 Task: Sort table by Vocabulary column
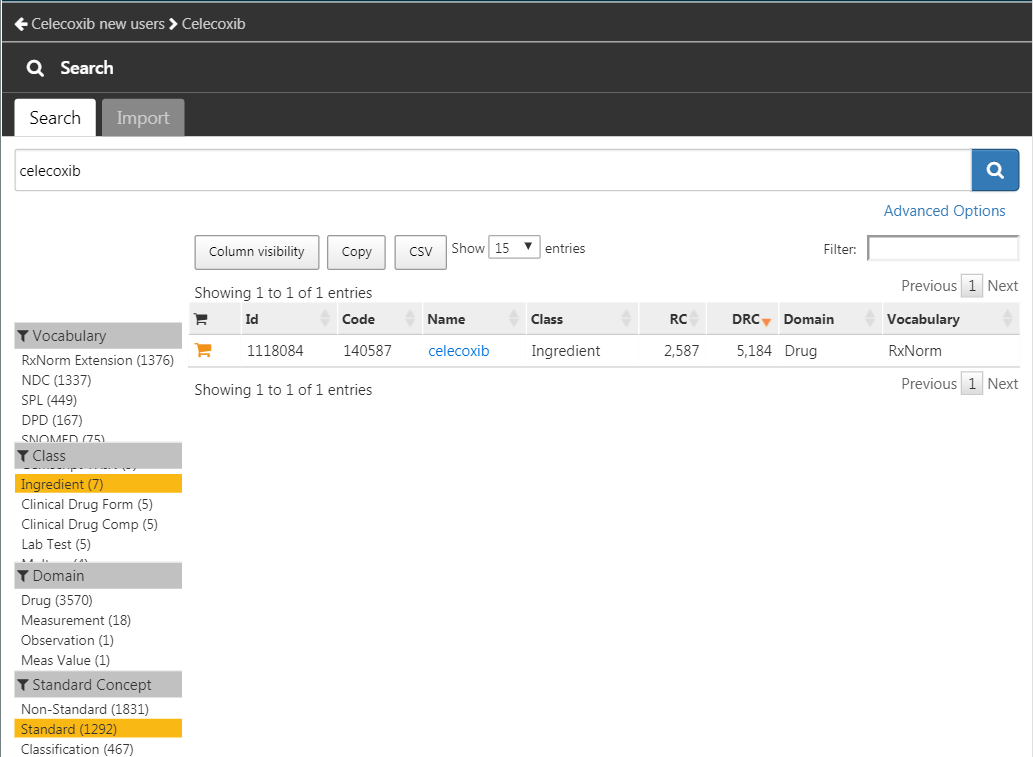tap(951, 319)
